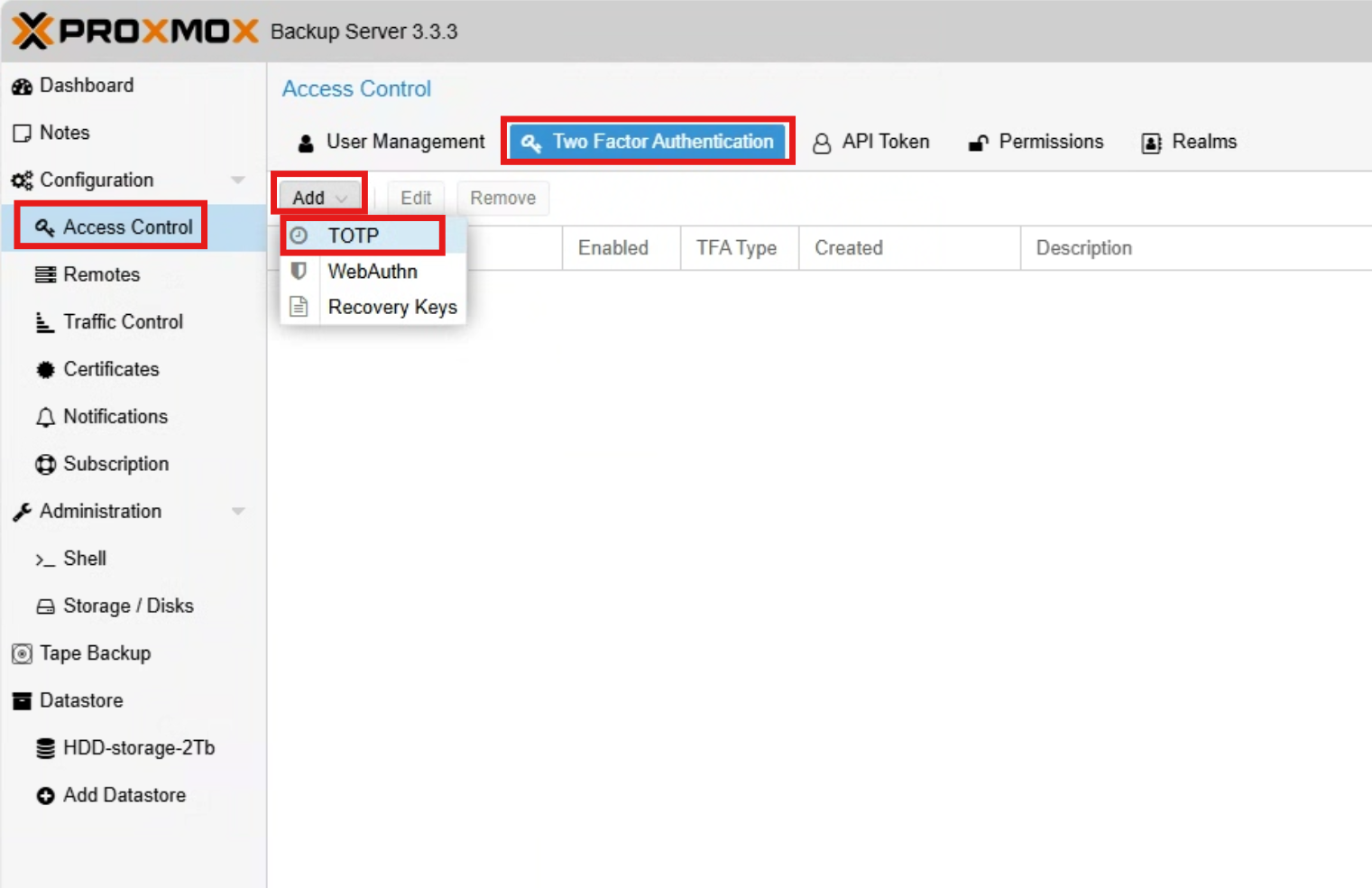
Task: Open the Add dropdown button
Action: pyautogui.click(x=319, y=198)
